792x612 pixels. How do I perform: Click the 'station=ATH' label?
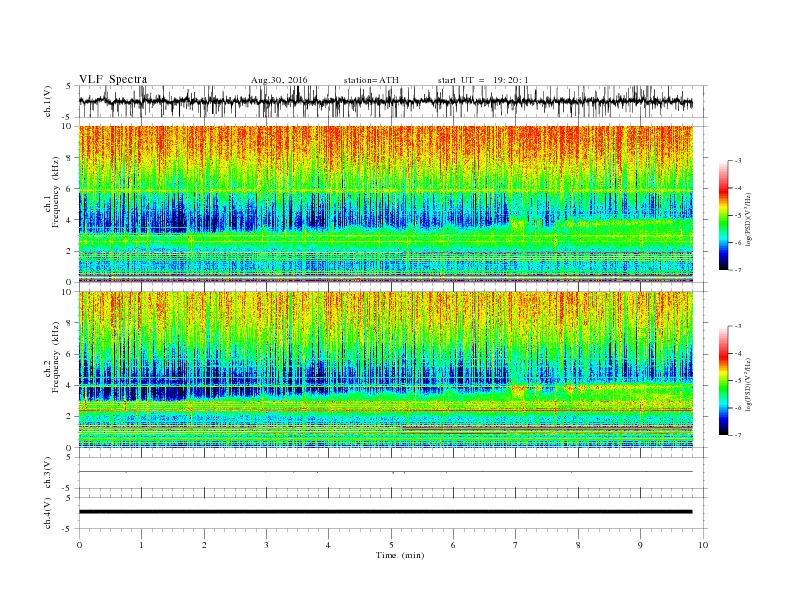(371, 80)
